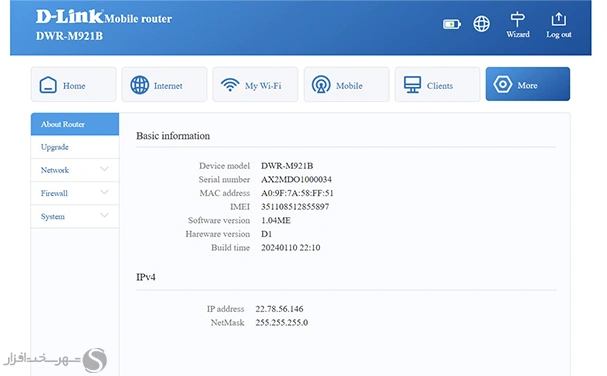Click the Internet globe icon
Viewport: 607px width, 376px height.
click(x=139, y=85)
